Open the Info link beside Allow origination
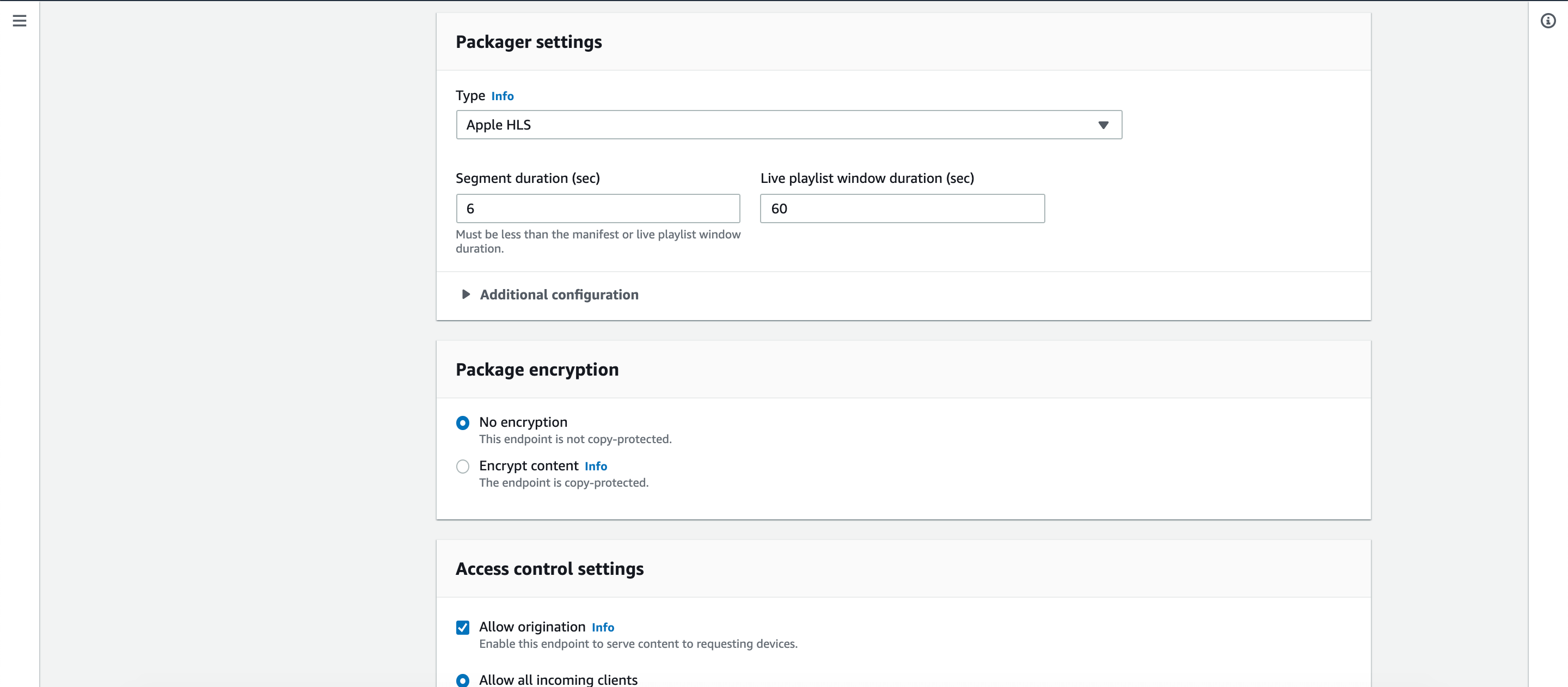 (x=603, y=627)
